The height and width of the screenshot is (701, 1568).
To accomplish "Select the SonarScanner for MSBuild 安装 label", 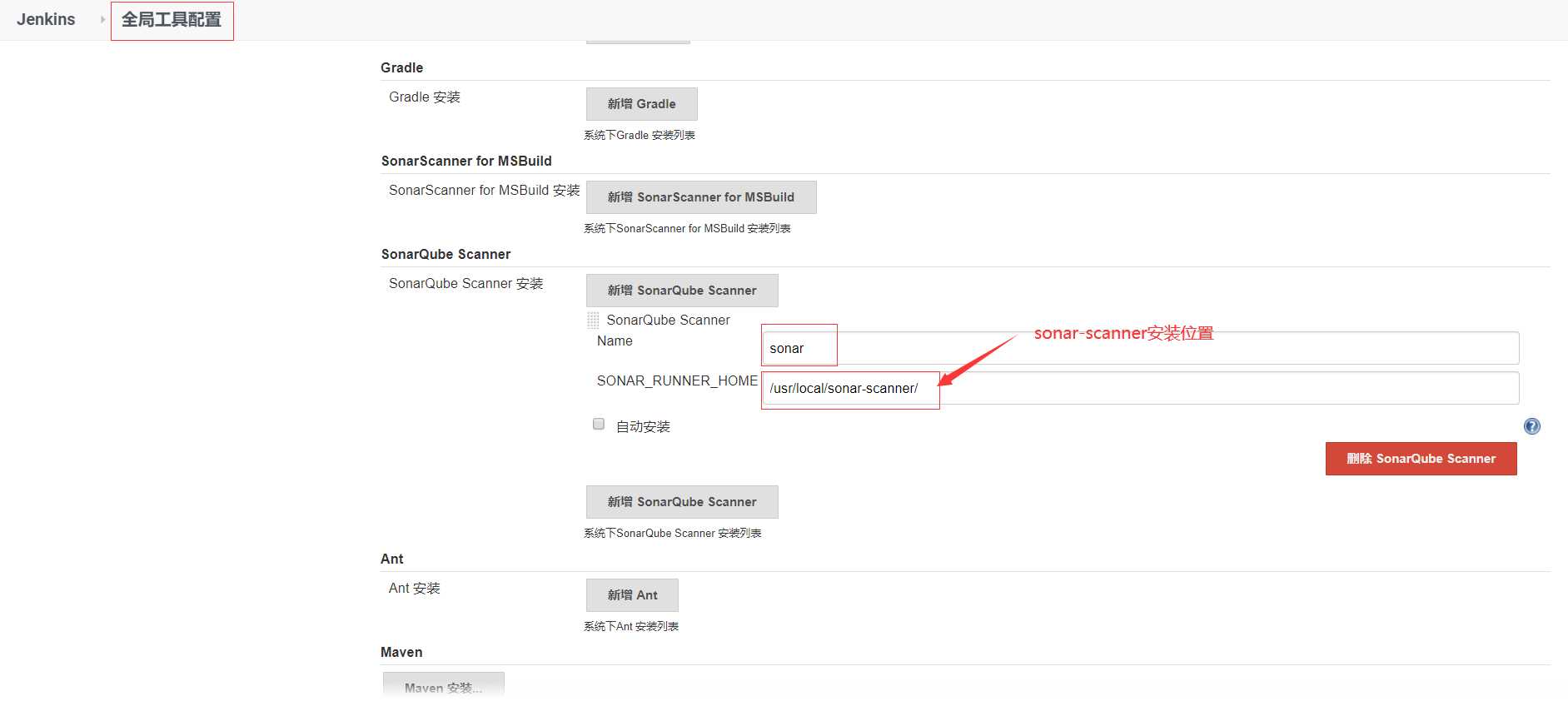I will coord(485,190).
